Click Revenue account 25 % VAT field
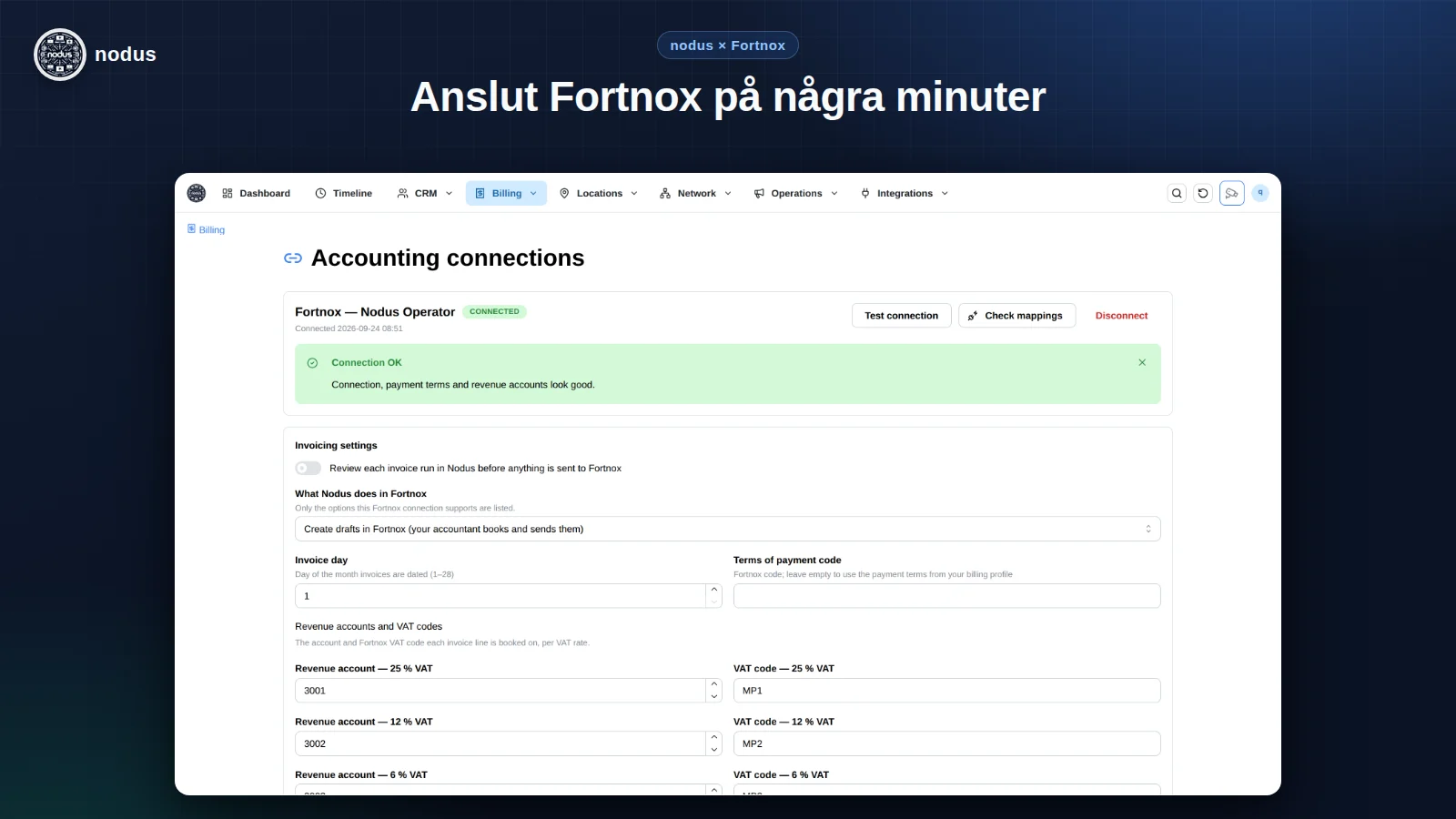 pyautogui.click(x=500, y=691)
